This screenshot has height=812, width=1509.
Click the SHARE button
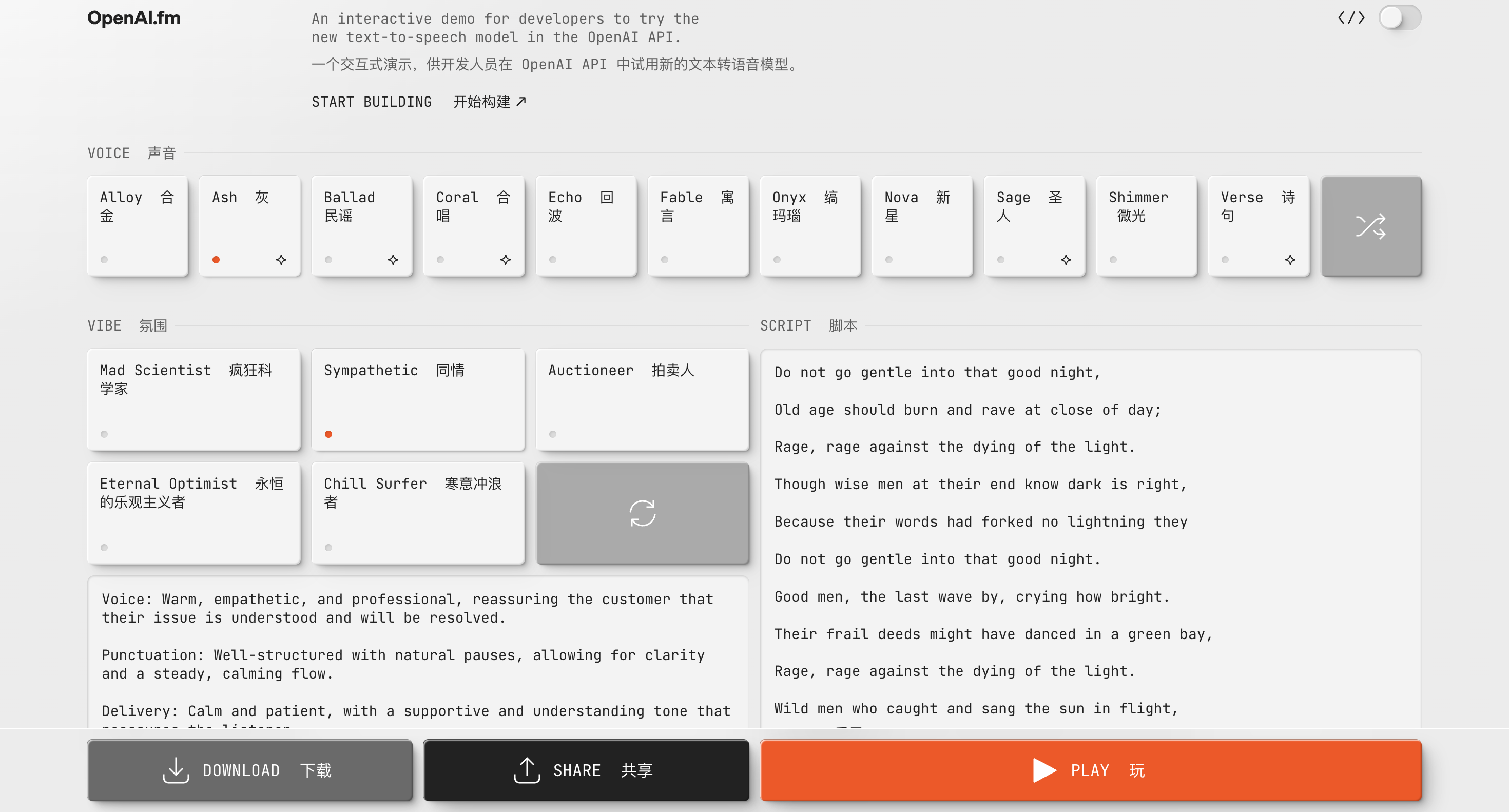click(x=586, y=770)
